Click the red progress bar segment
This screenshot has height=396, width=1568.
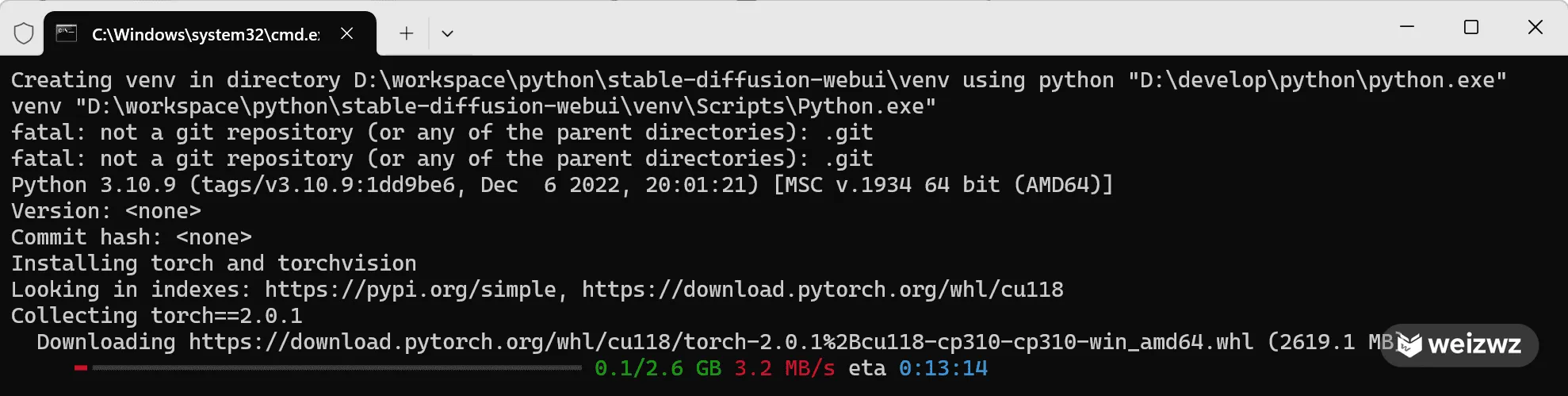click(81, 368)
